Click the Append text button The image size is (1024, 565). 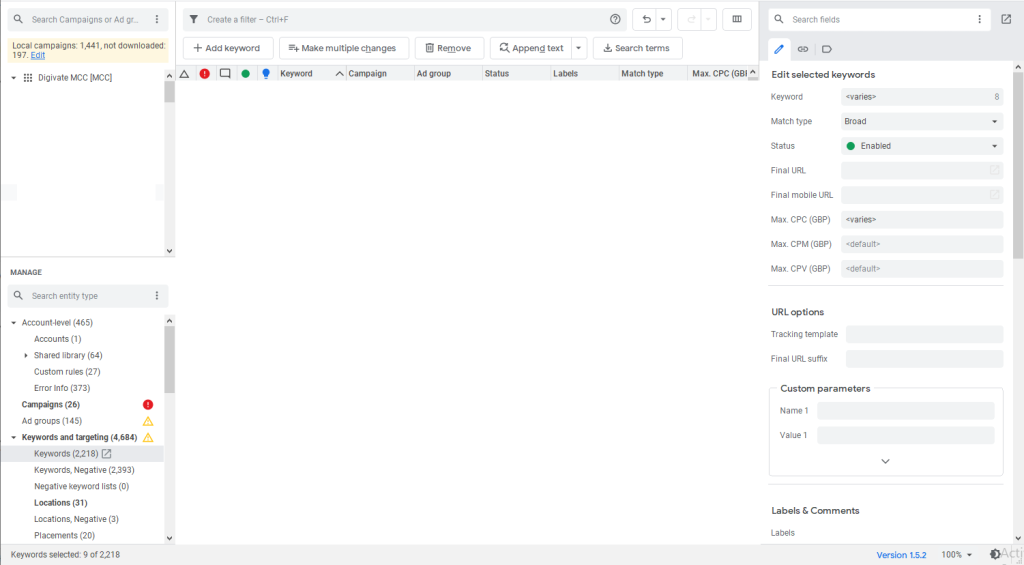coord(531,48)
